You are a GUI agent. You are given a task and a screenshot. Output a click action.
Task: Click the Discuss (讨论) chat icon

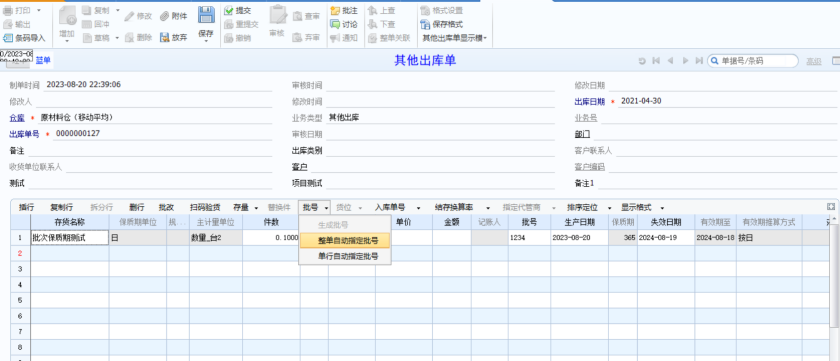pos(335,24)
